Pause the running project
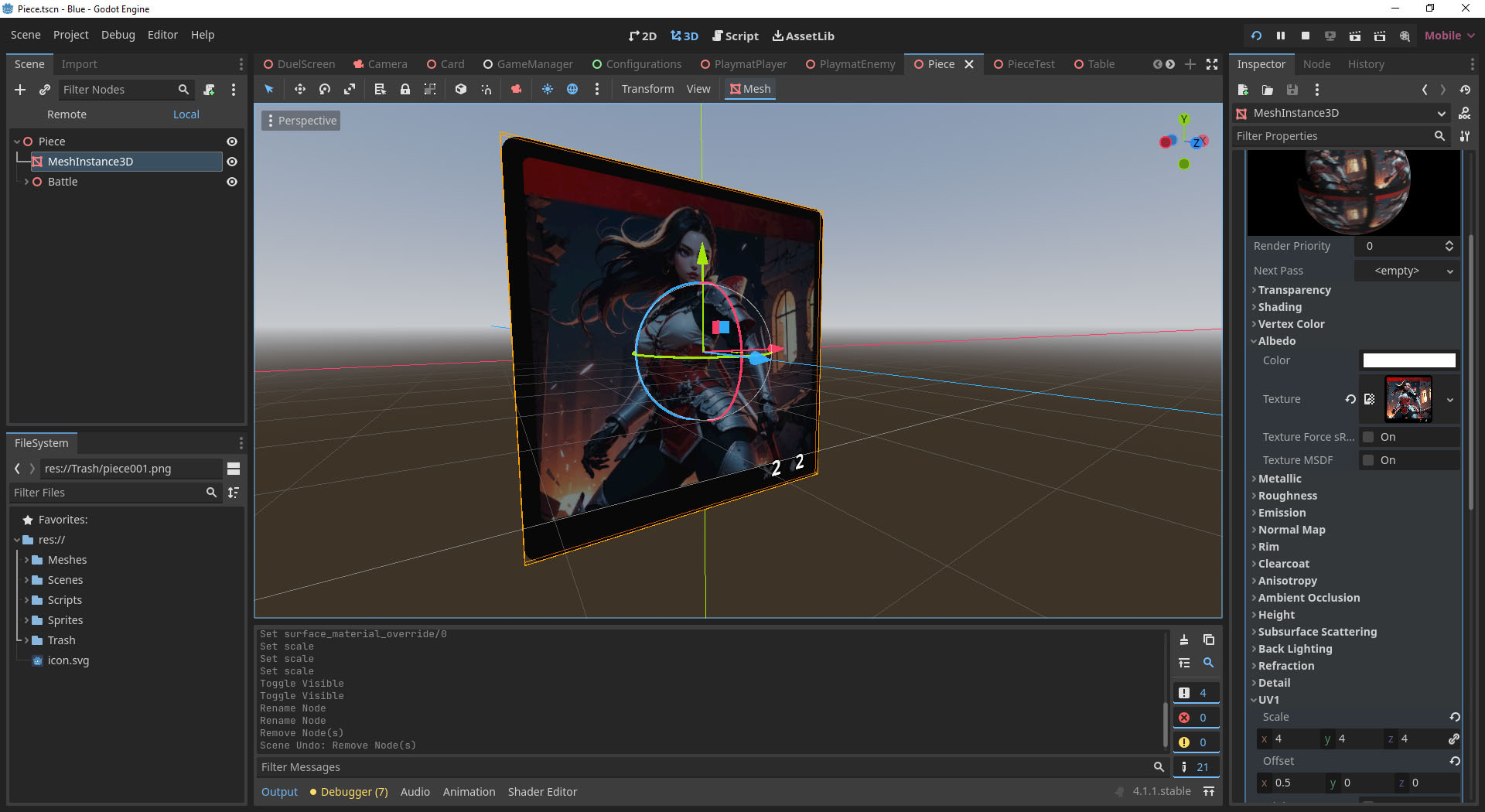Screen dimensions: 1485x812 pyautogui.click(x=1281, y=36)
